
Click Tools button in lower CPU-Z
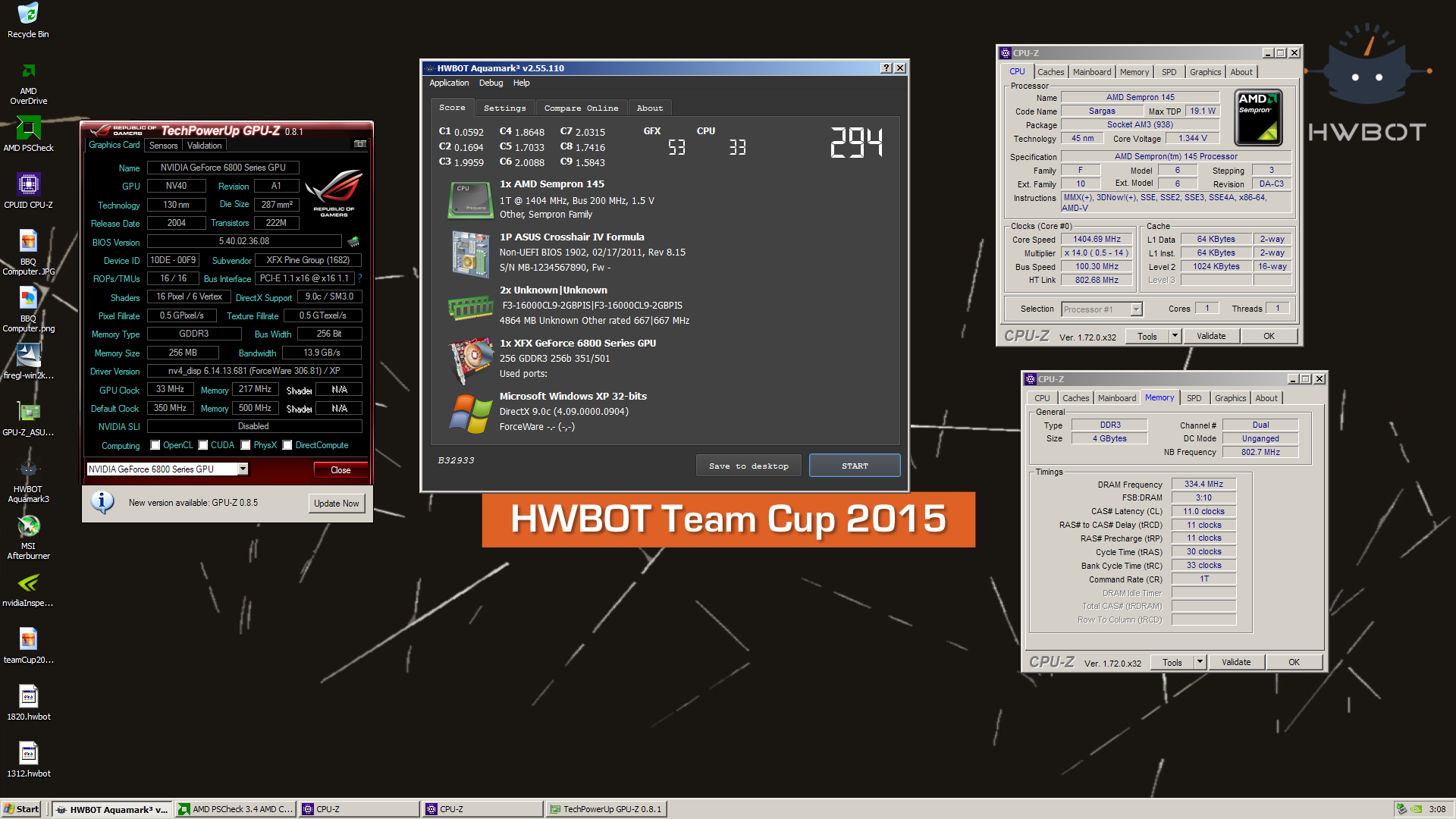coord(1172,662)
